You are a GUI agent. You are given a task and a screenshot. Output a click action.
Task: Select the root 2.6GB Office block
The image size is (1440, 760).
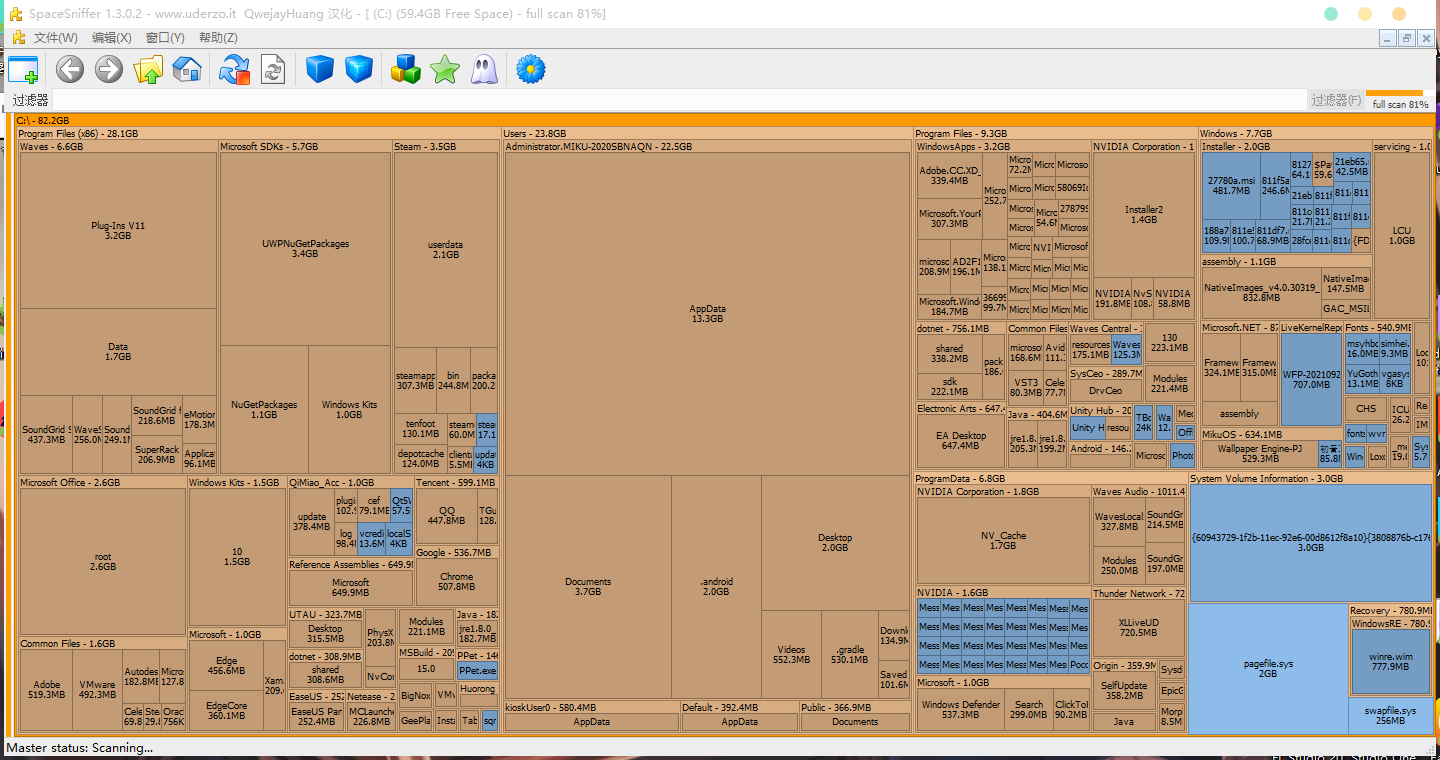[x=103, y=562]
